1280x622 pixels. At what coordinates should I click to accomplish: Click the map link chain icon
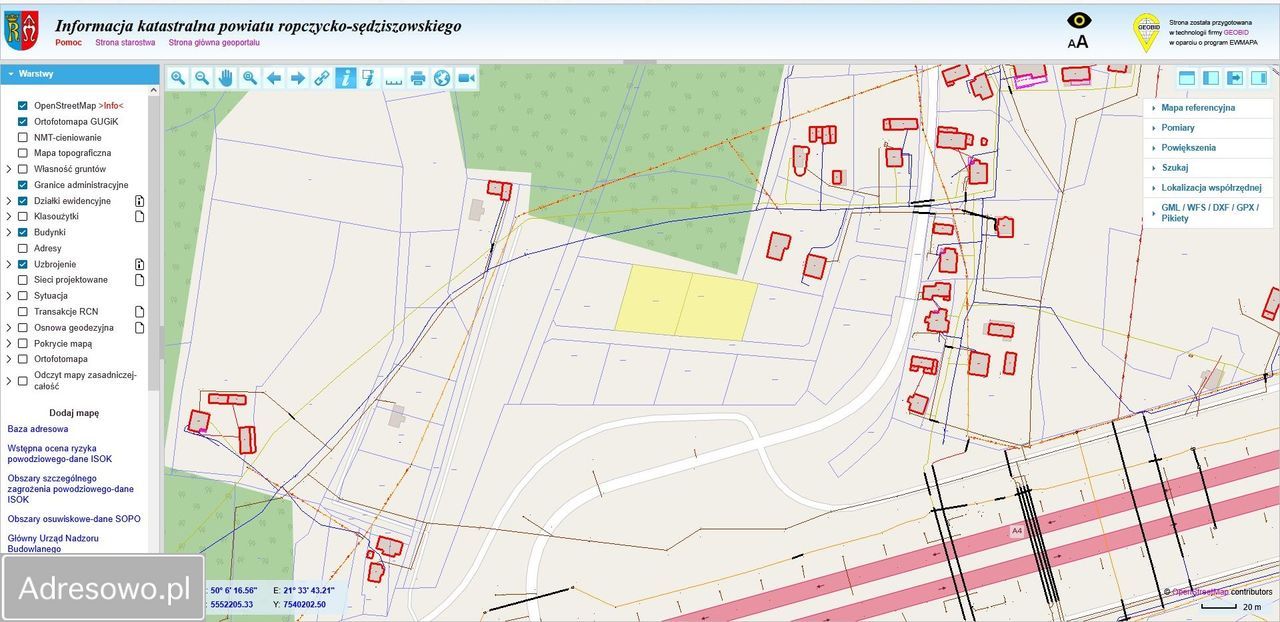point(322,78)
